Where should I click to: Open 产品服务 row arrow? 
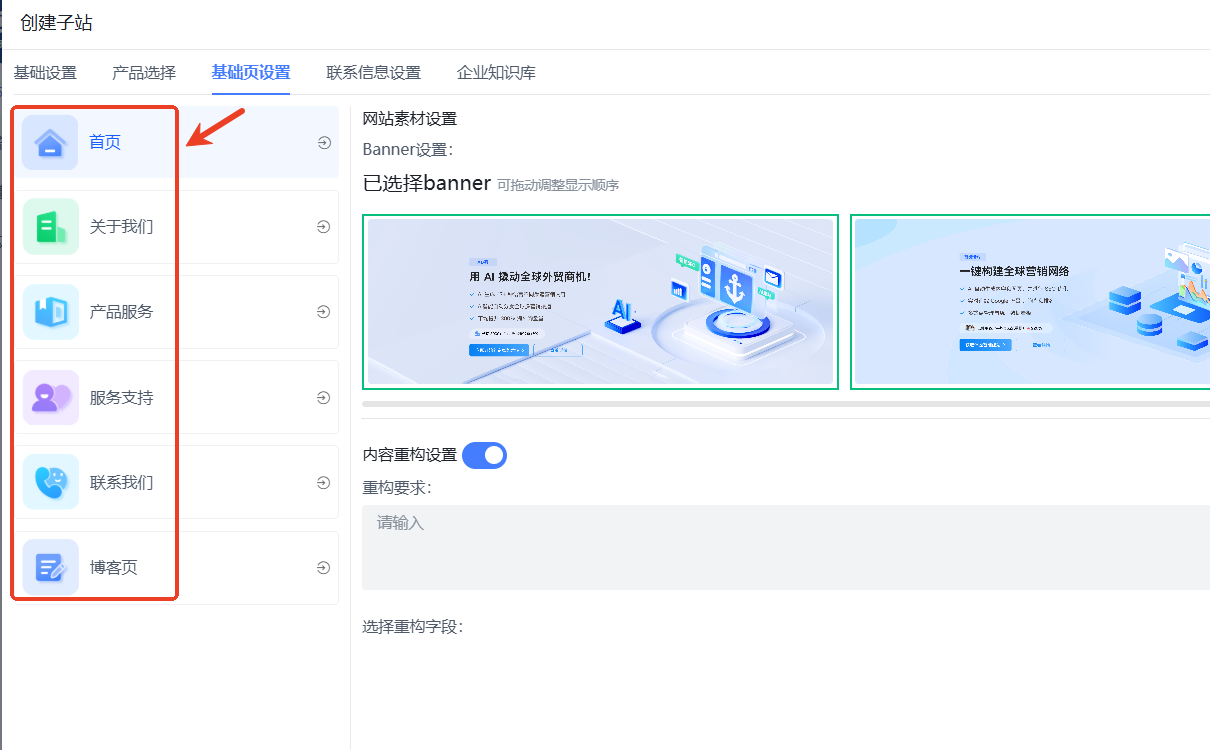click(x=324, y=312)
